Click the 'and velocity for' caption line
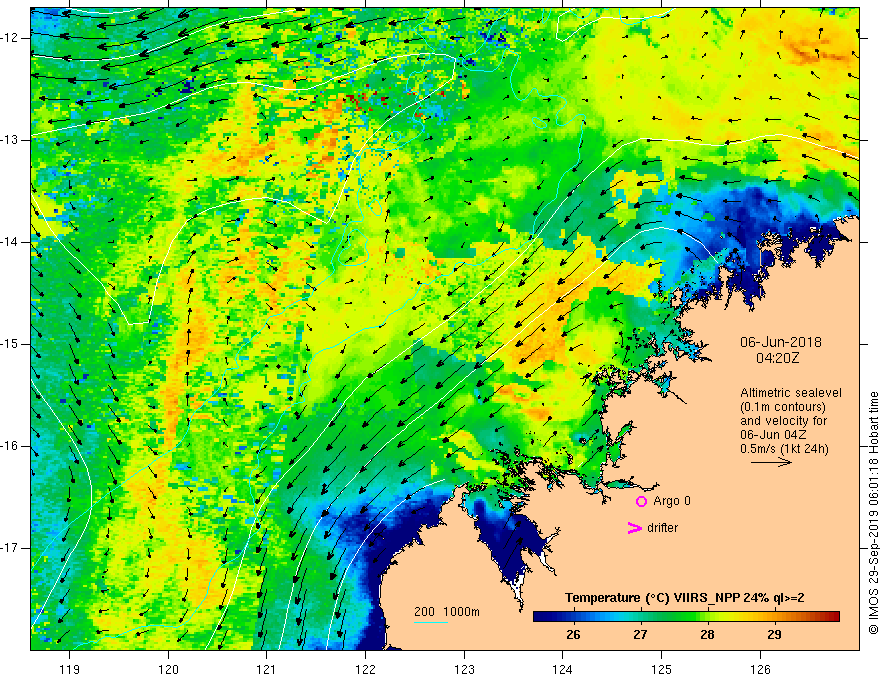Viewport: 880px width, 680px height. pos(783,421)
